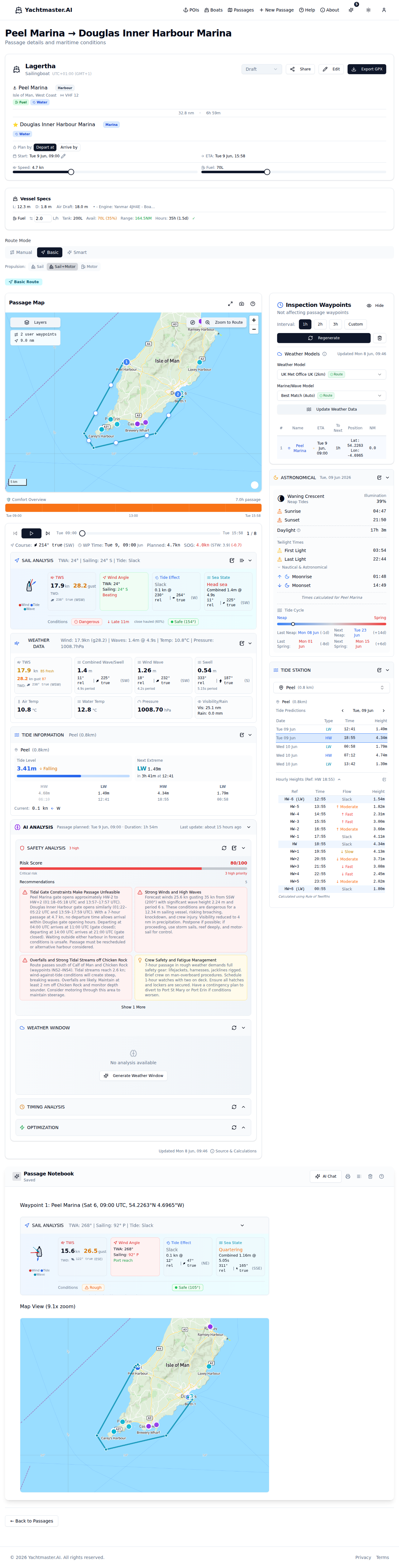
Task: Open the Draft status dropdown
Action: pyautogui.click(x=261, y=69)
